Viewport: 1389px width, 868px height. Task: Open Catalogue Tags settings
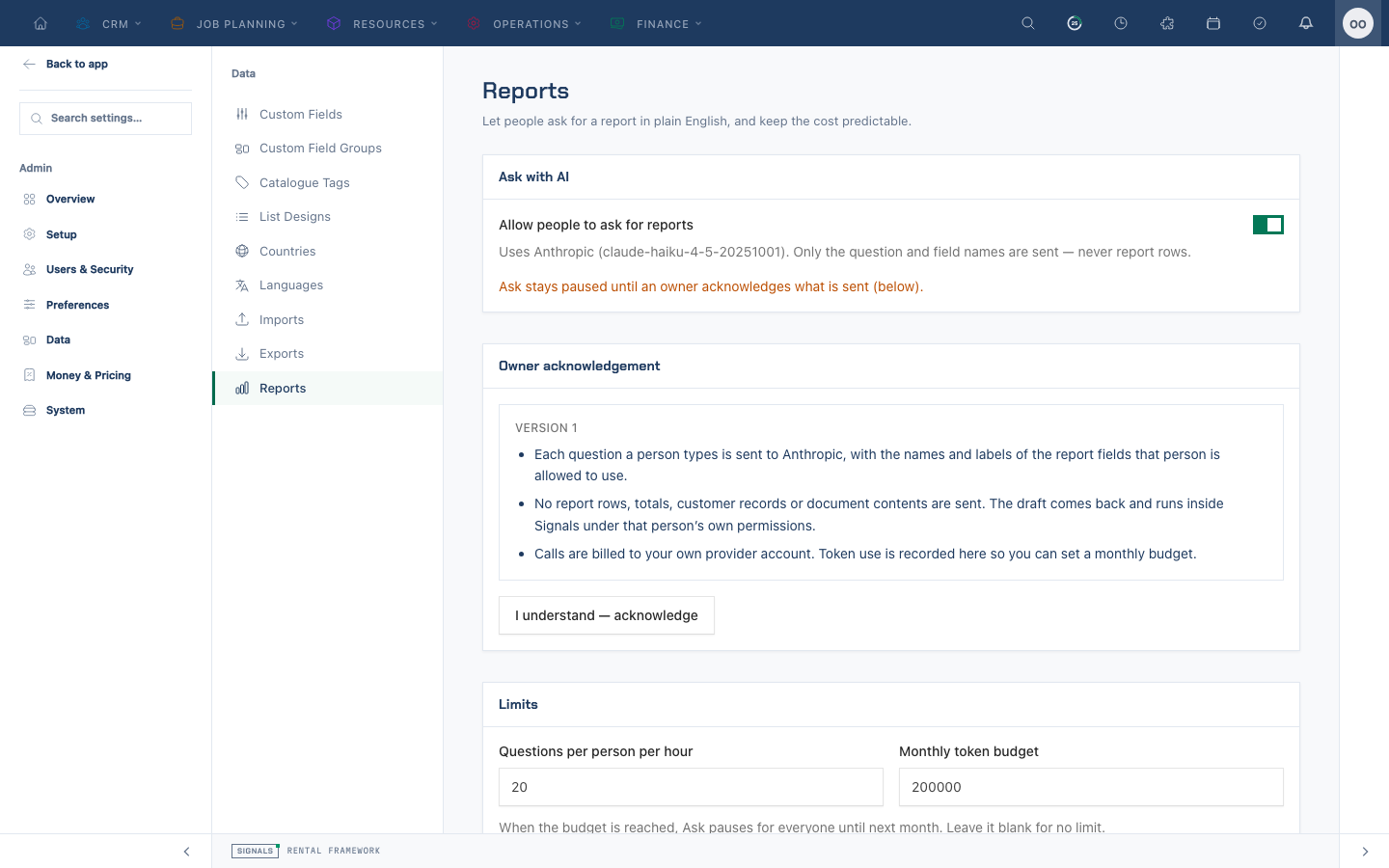[327, 182]
